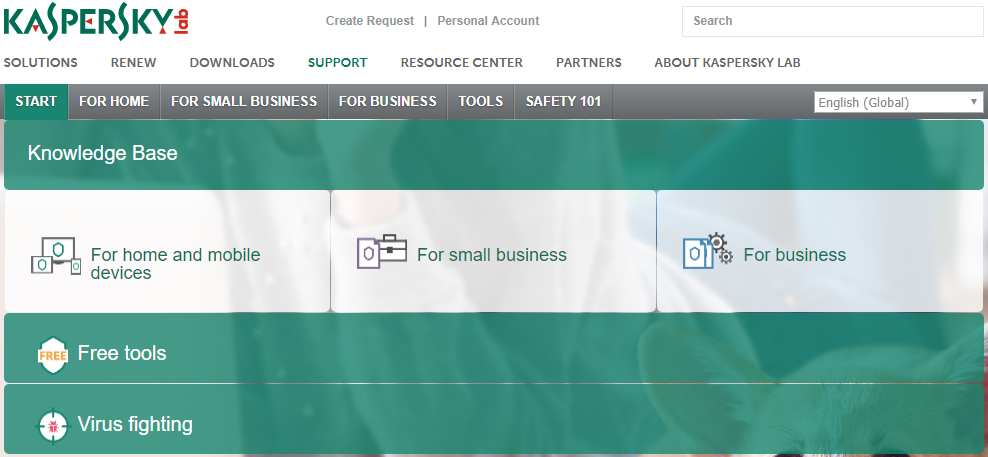Click the Create Request link

(x=370, y=21)
